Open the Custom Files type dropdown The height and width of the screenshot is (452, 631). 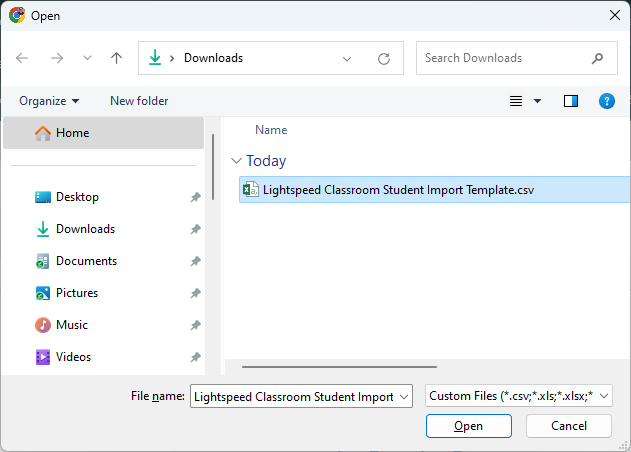(519, 396)
